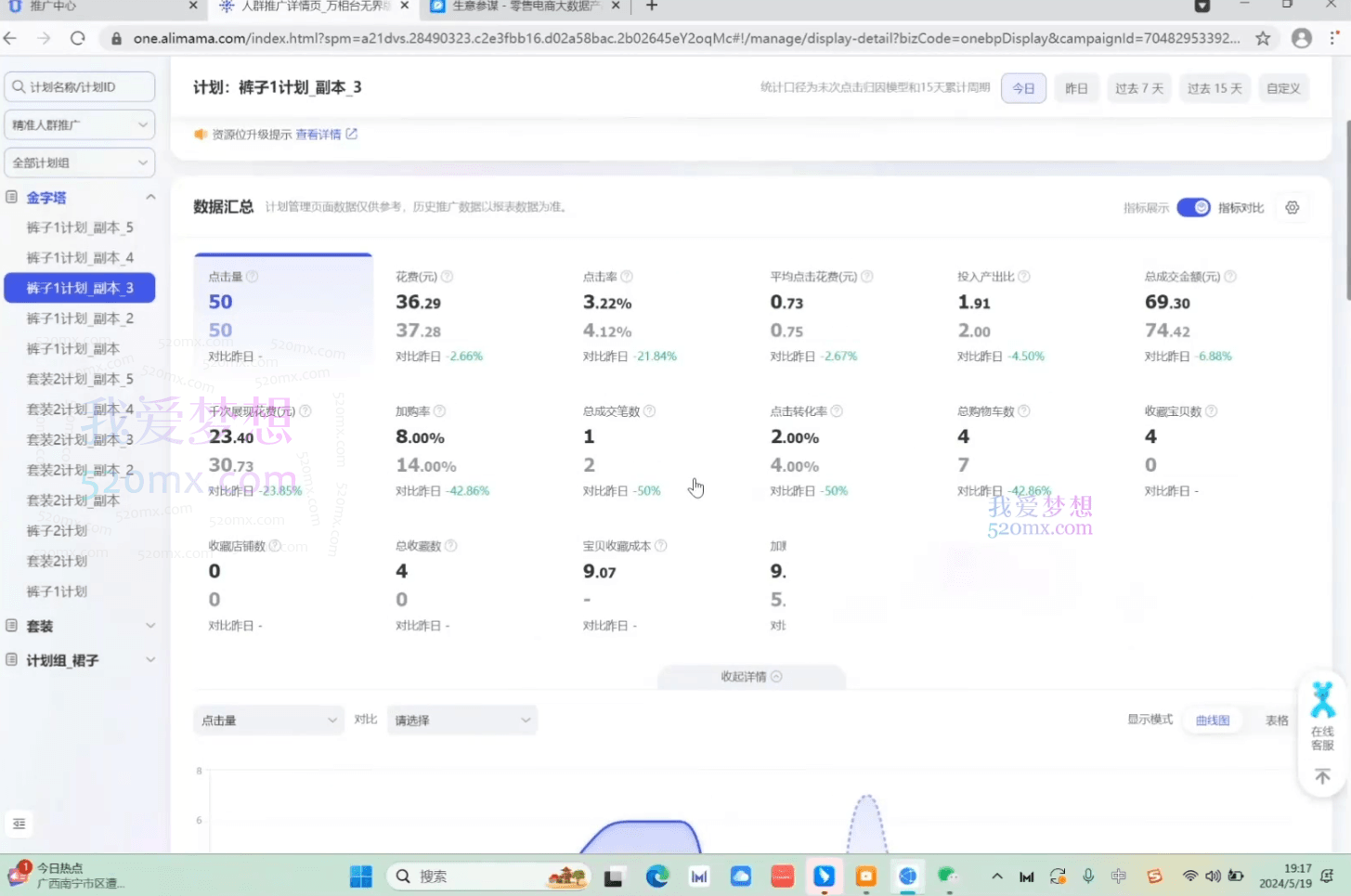This screenshot has height=896, width=1351.
Task: Click the 查看详情 link
Action: click(318, 134)
